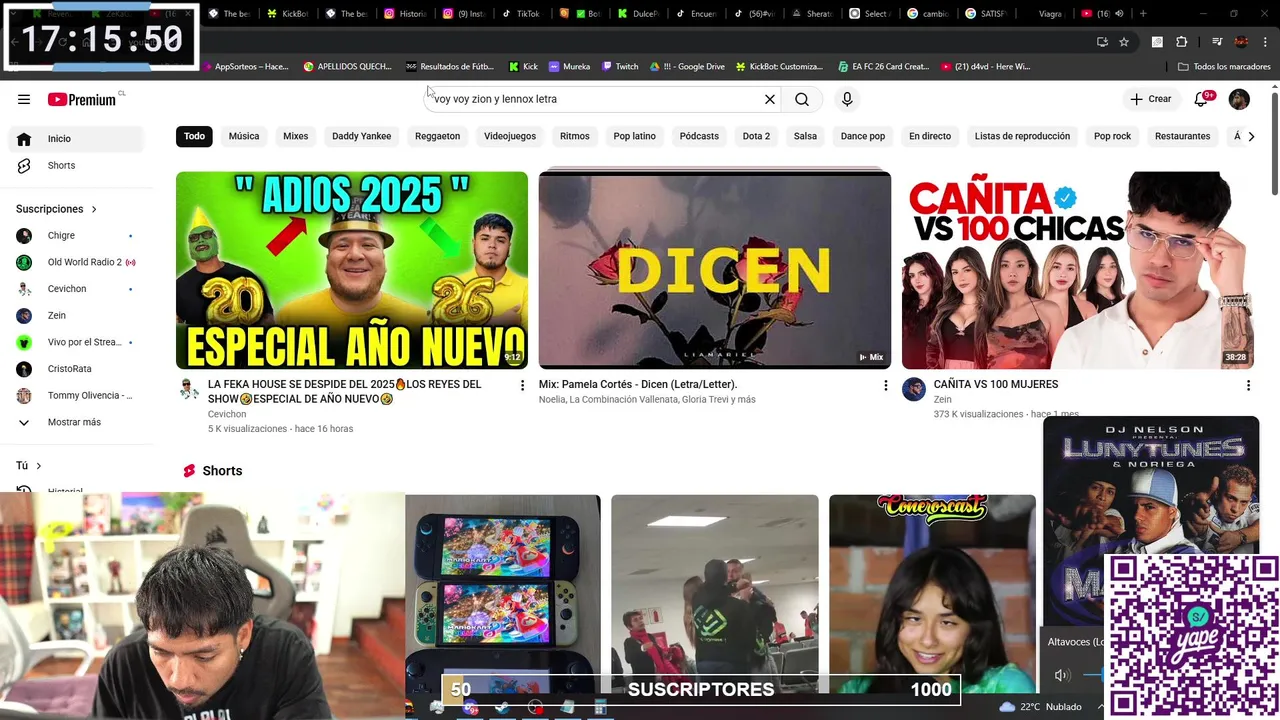Open the Chigre subscription channel
The height and width of the screenshot is (720, 1280).
(x=78, y=235)
